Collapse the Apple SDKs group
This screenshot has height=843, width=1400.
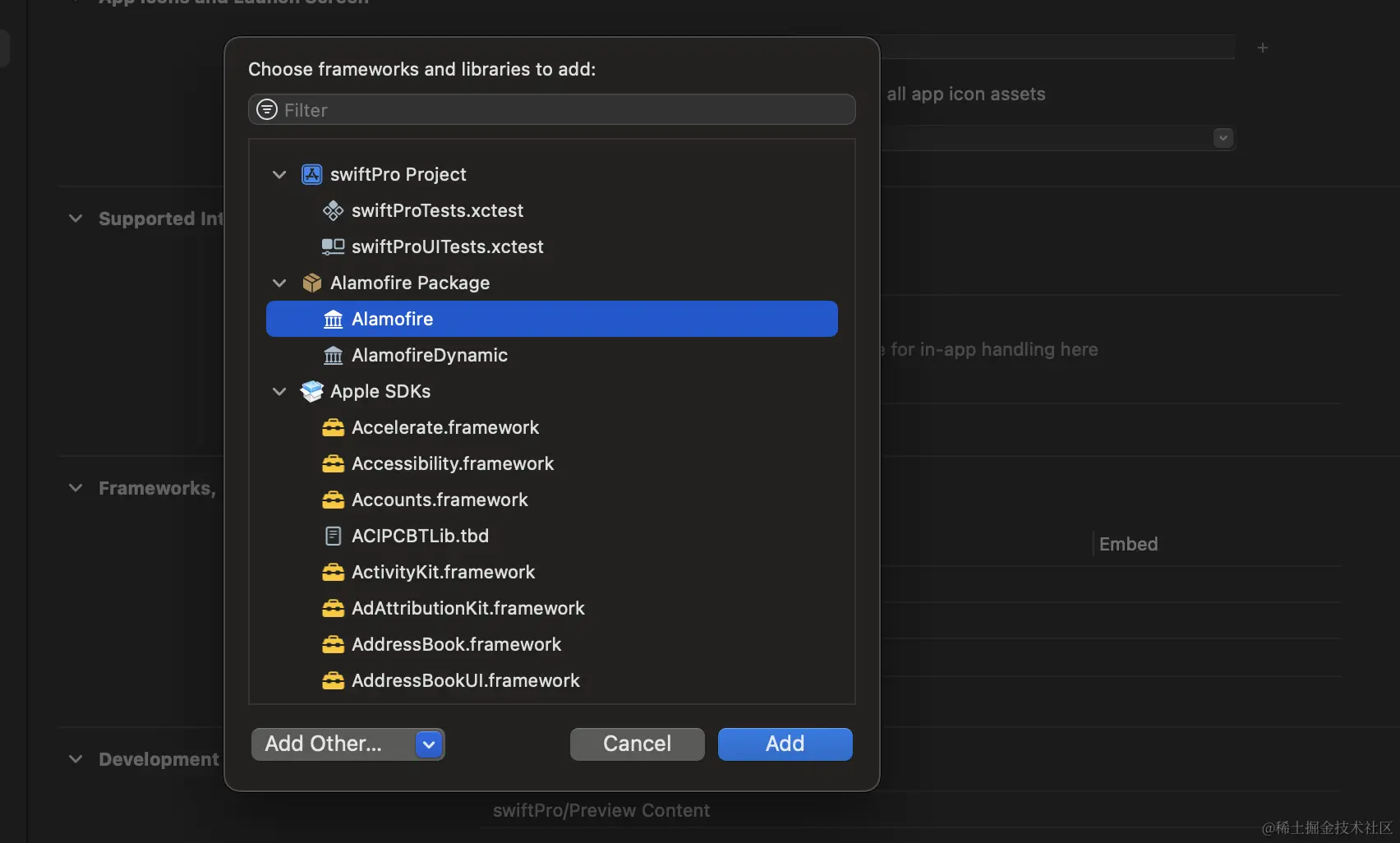click(x=279, y=391)
